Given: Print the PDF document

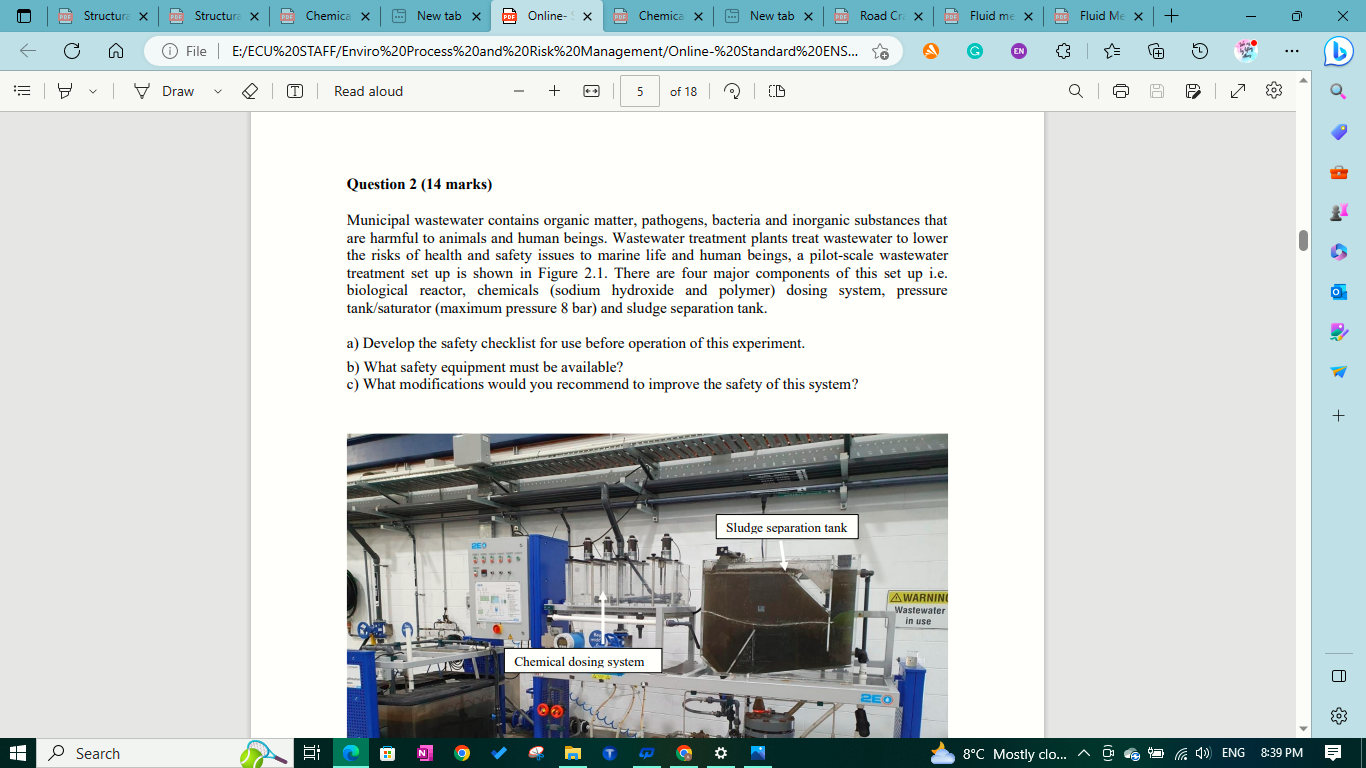Looking at the screenshot, I should (x=1121, y=91).
